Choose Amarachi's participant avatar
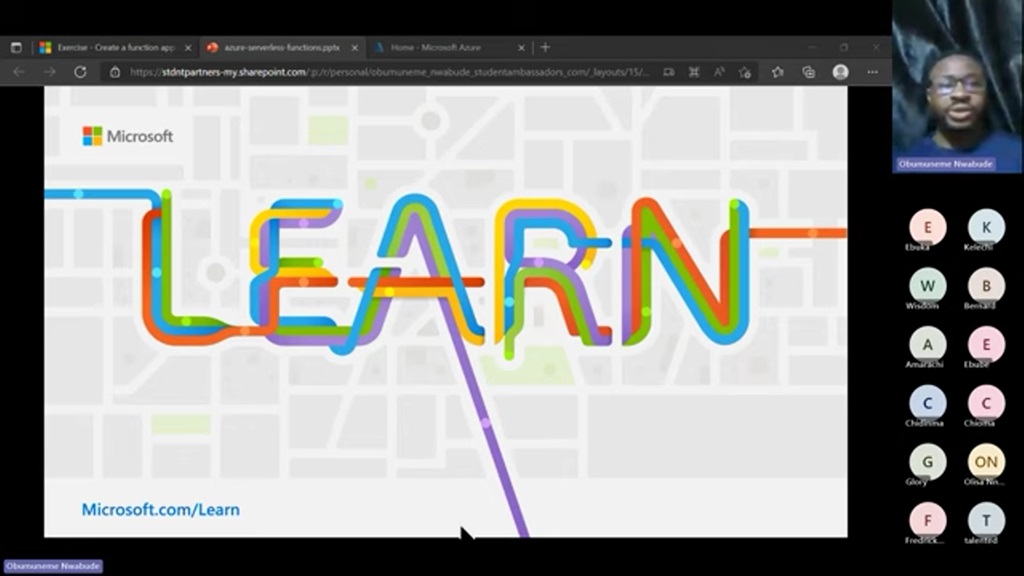This screenshot has height=576, width=1024. (927, 344)
